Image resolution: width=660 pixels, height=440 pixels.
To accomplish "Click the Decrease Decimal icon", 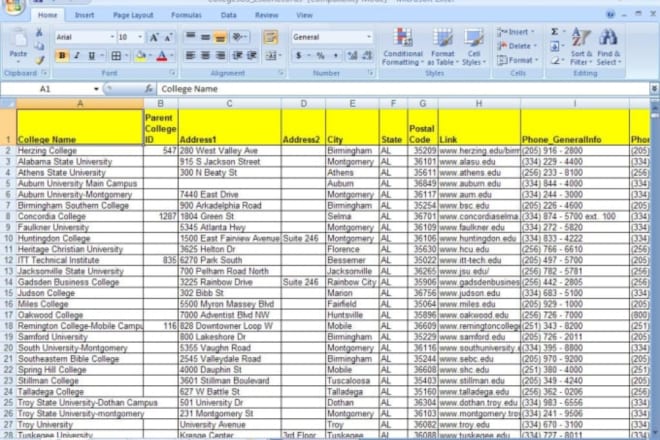I will point(367,55).
